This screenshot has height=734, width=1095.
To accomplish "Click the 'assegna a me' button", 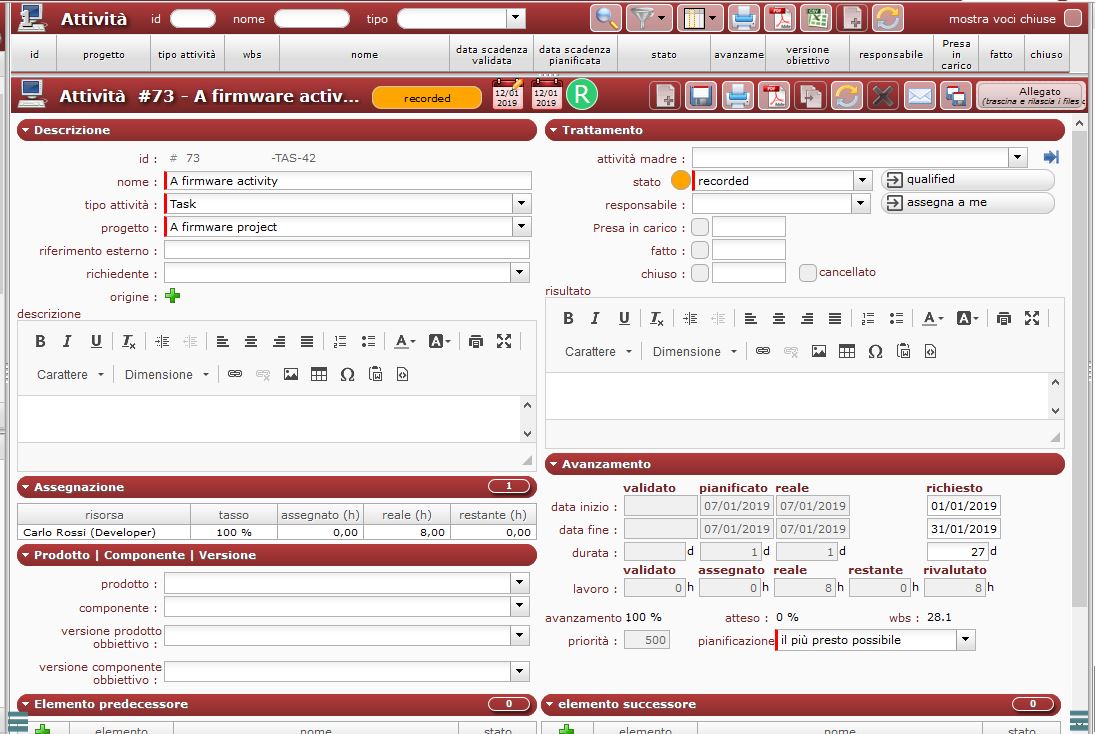I will click(x=967, y=203).
